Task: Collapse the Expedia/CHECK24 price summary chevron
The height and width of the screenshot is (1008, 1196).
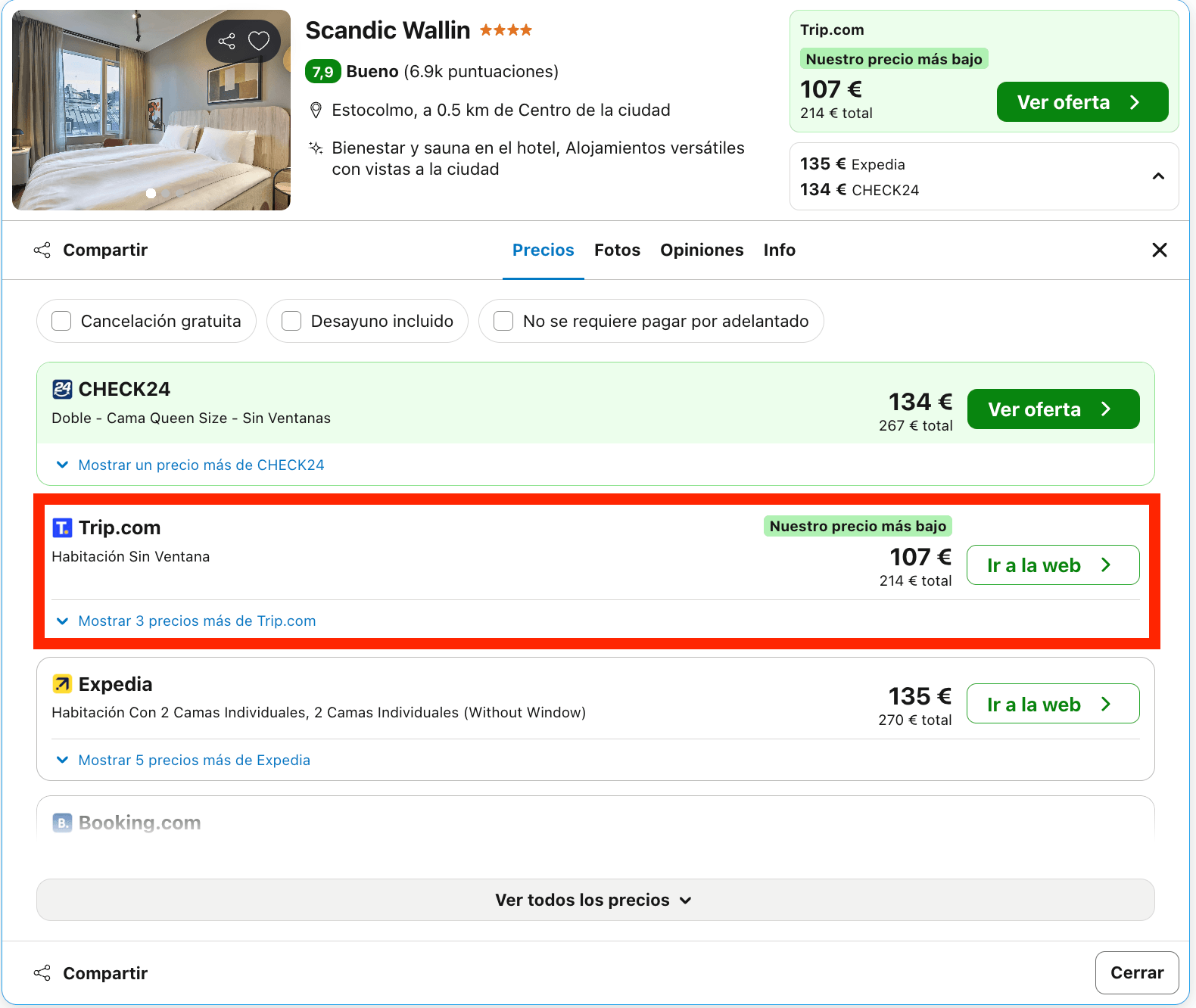Action: [1158, 176]
